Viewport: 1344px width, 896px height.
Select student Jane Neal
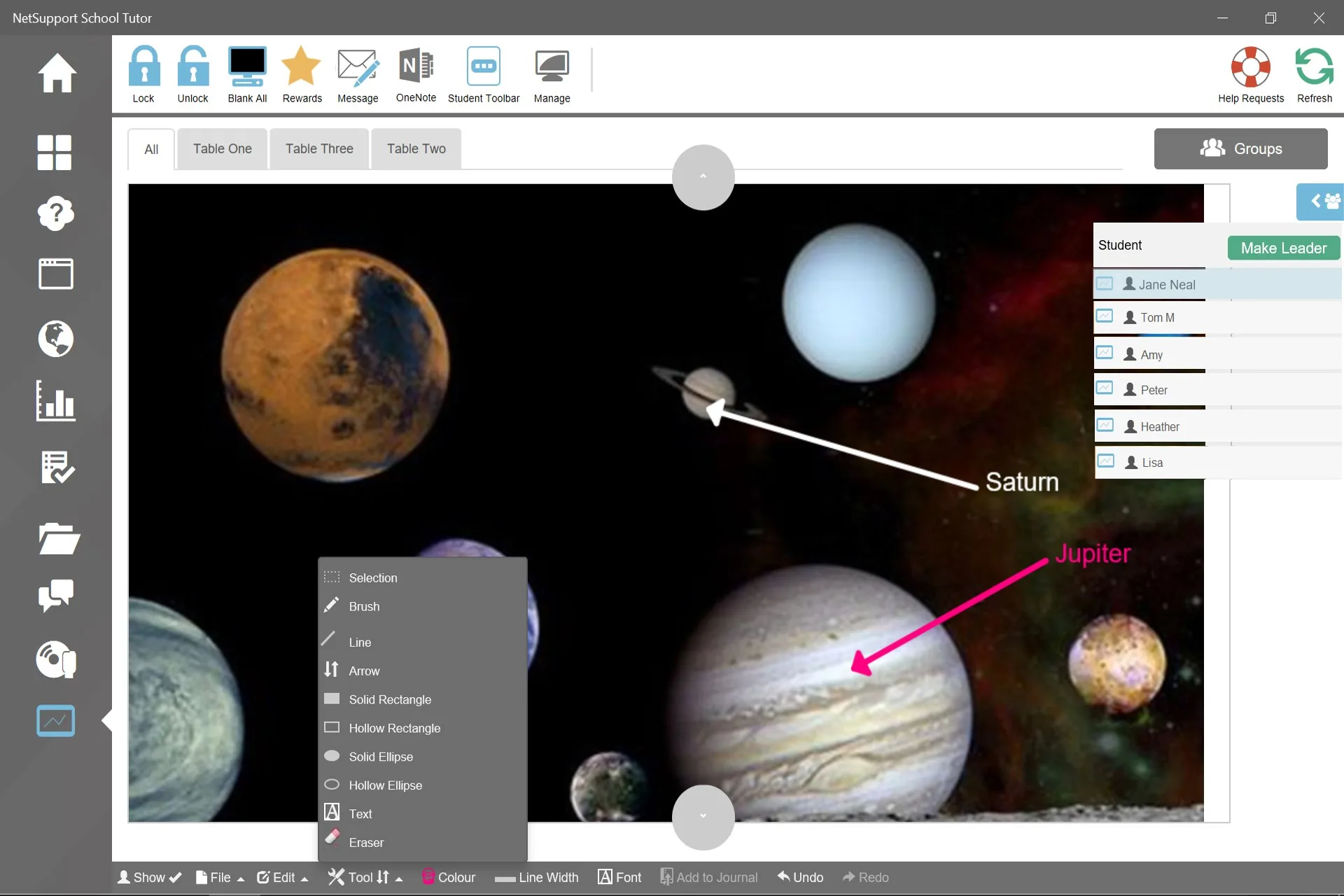[1218, 284]
